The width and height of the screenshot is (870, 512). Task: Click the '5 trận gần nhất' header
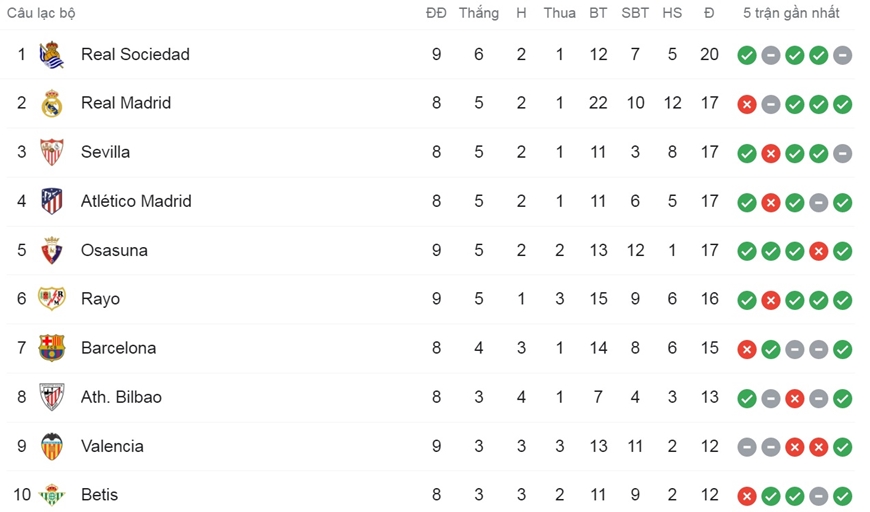(791, 13)
